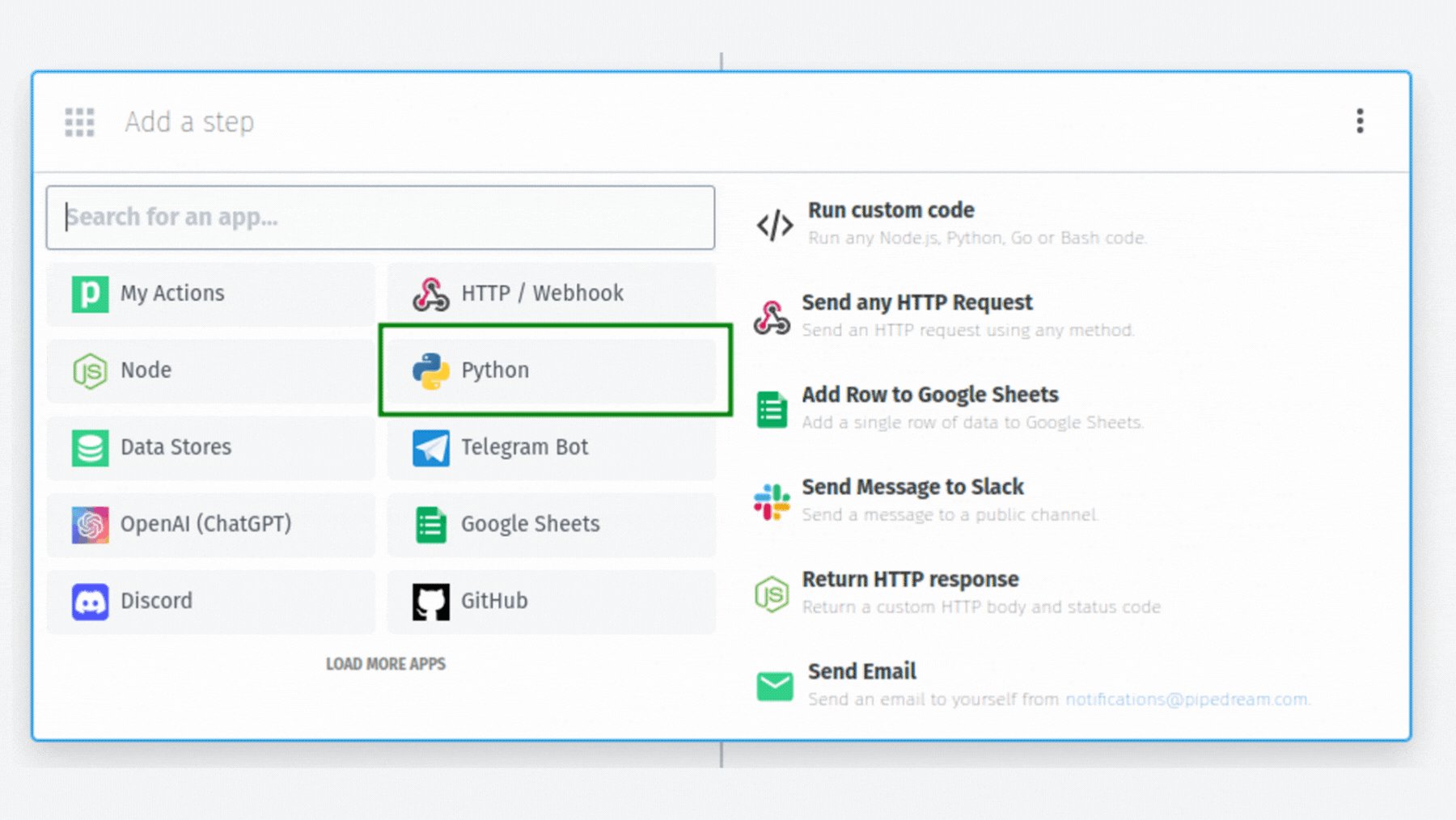1456x820 pixels.
Task: Click 'Send an HTTP request using any method' text
Action: tap(968, 330)
